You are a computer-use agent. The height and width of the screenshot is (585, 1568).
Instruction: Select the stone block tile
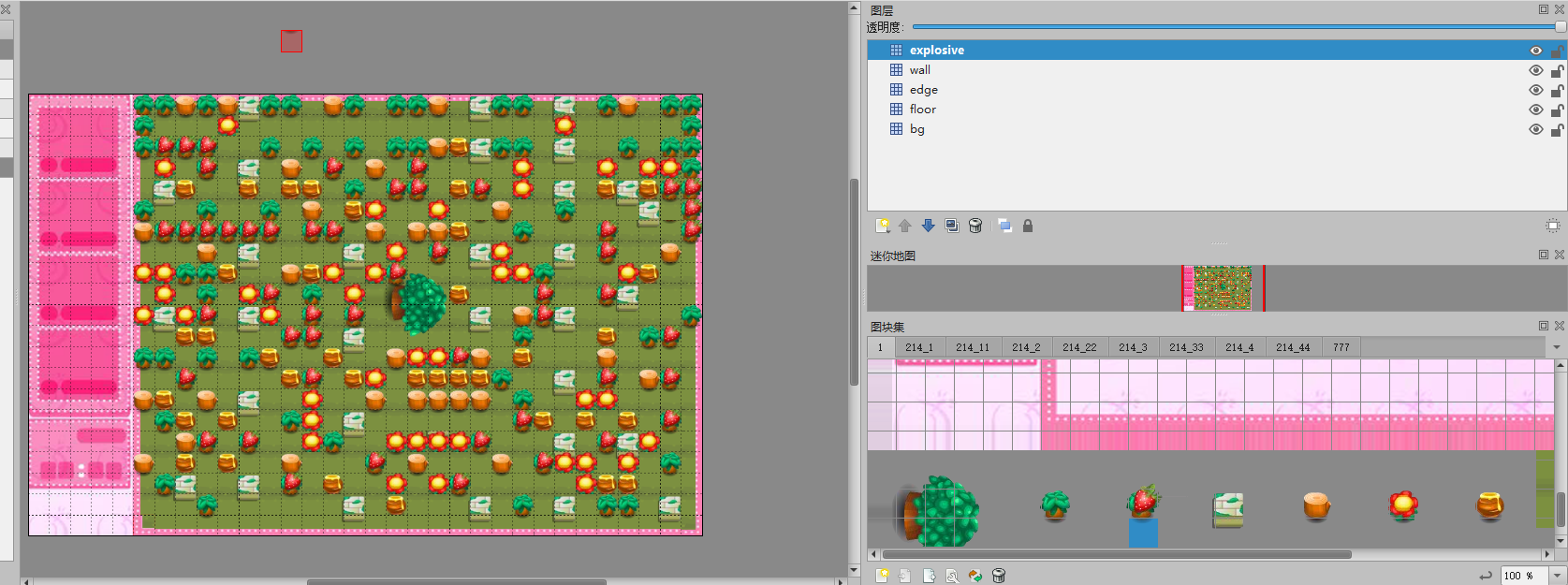1228,509
